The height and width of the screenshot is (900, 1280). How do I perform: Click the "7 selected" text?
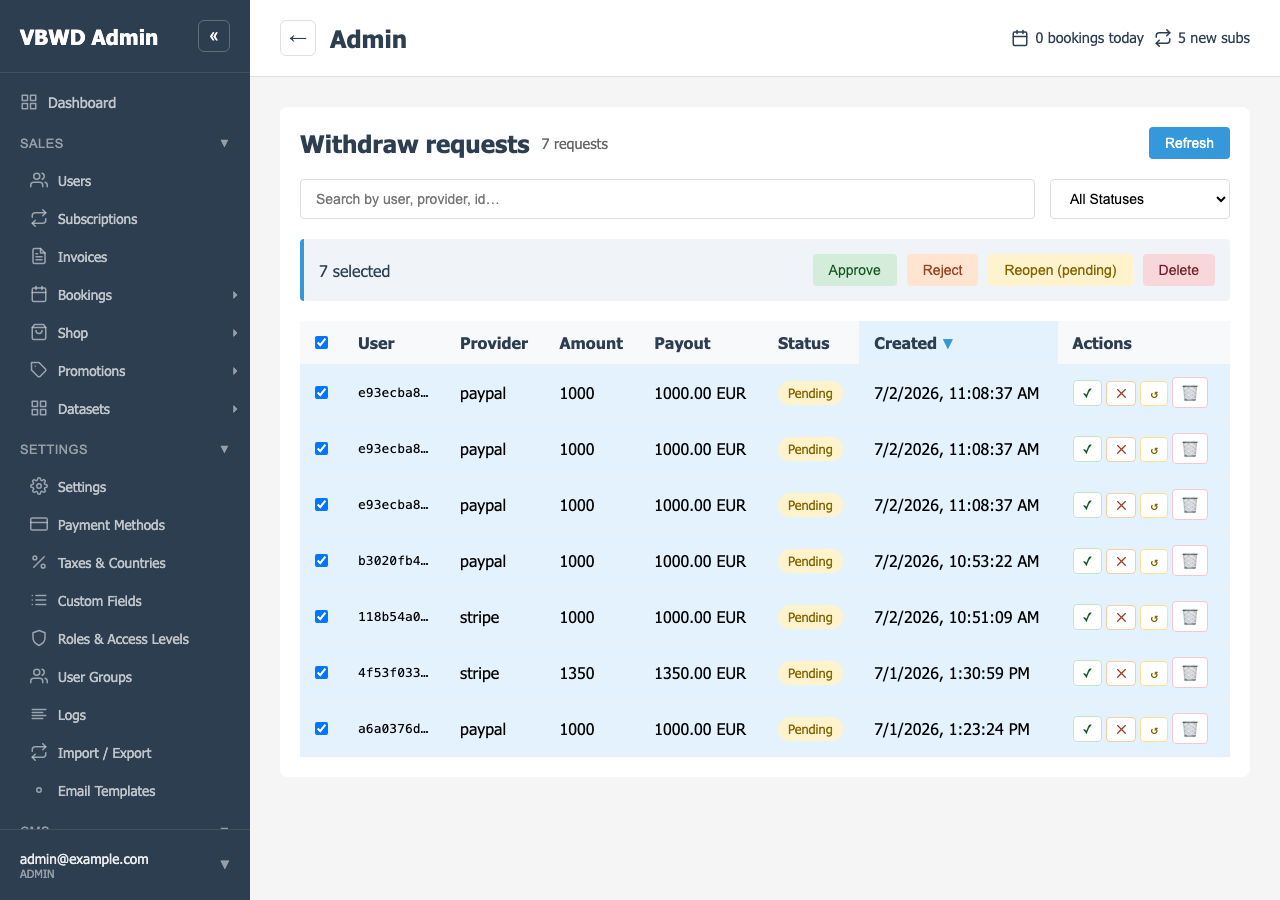coord(354,271)
